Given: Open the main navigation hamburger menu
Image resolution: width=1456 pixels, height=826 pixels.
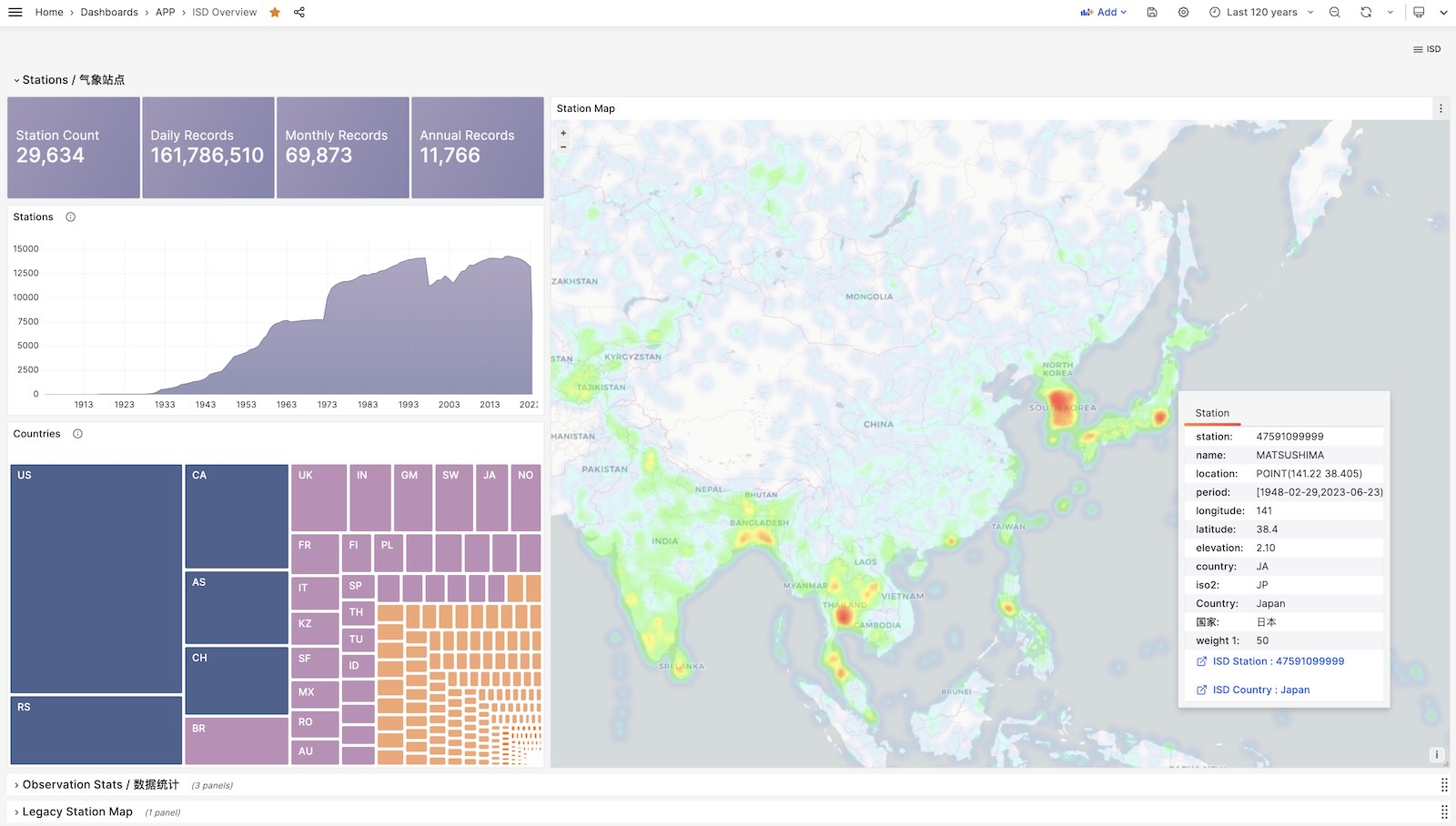Looking at the screenshot, I should click(x=15, y=12).
